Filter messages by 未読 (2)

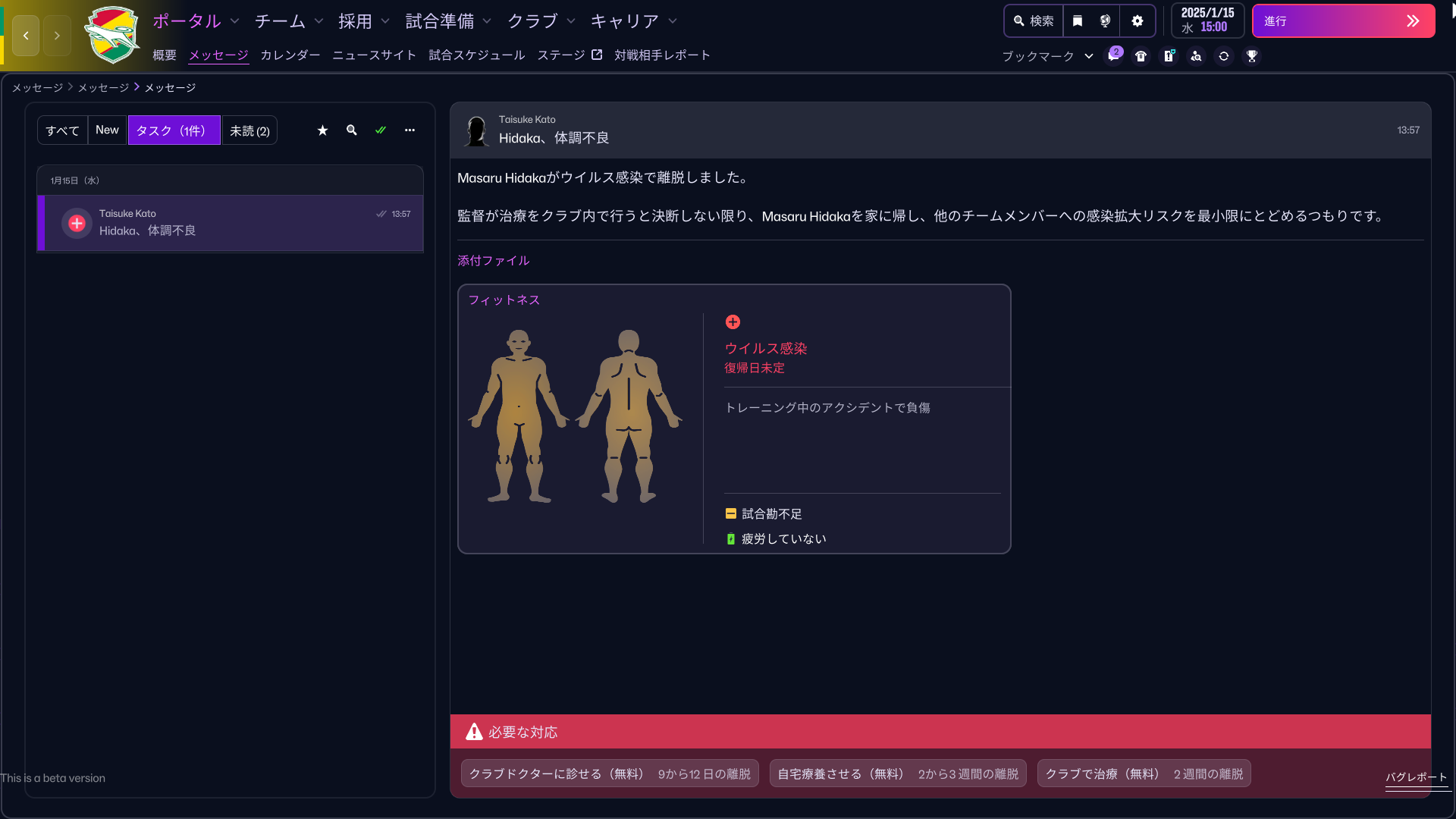pos(249,130)
